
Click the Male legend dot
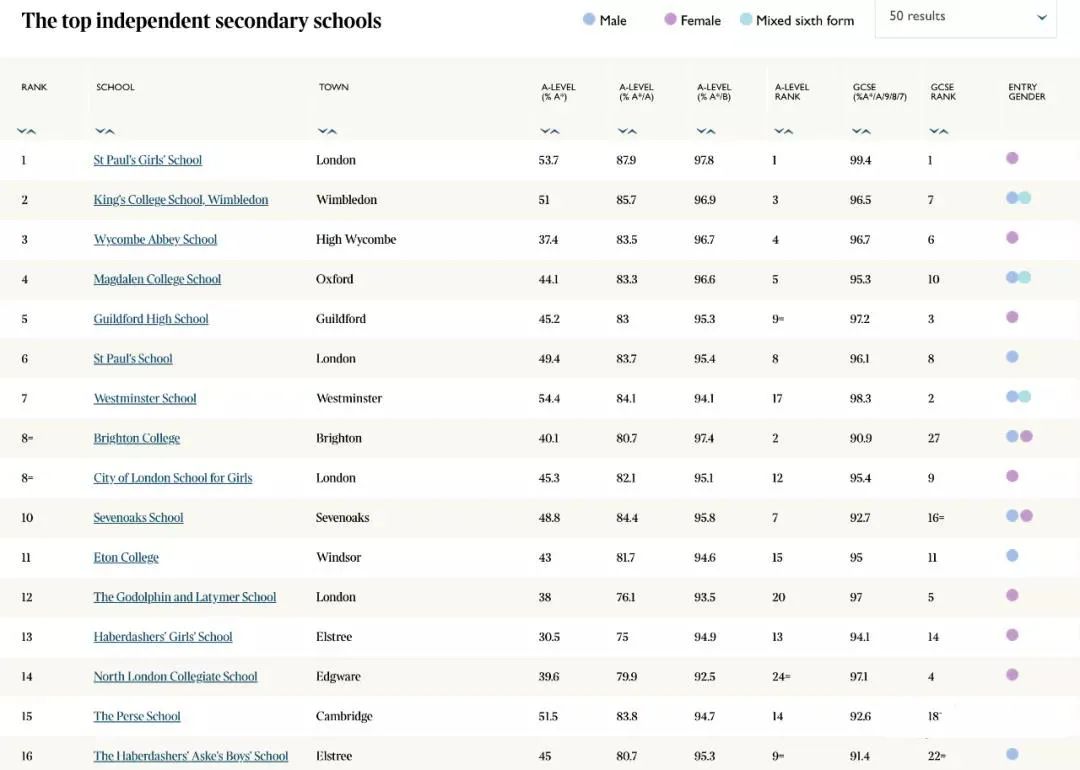pyautogui.click(x=589, y=19)
